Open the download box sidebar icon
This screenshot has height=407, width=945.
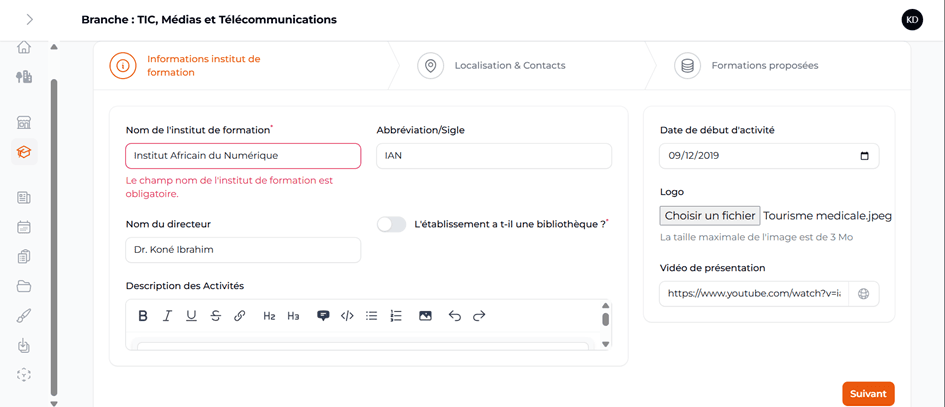click(x=24, y=345)
